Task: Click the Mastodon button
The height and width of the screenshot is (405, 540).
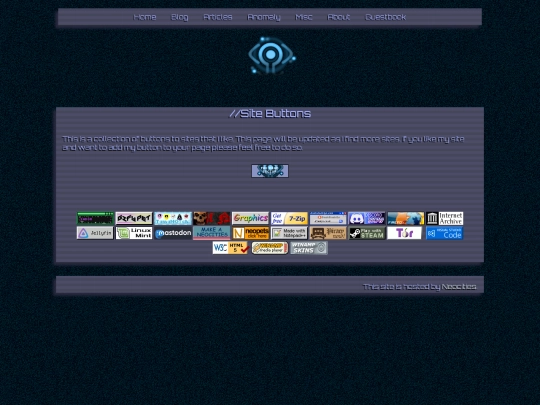Action: tap(173, 233)
